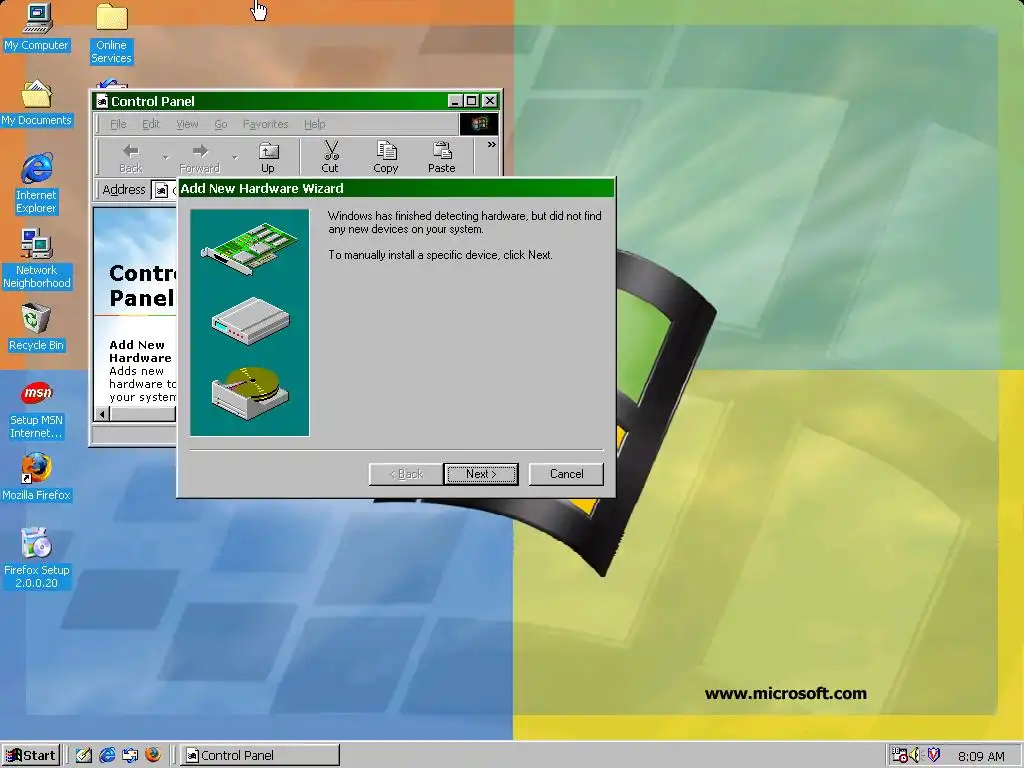The image size is (1024, 768).
Task: Open the View menu in Control Panel
Action: pos(187,124)
